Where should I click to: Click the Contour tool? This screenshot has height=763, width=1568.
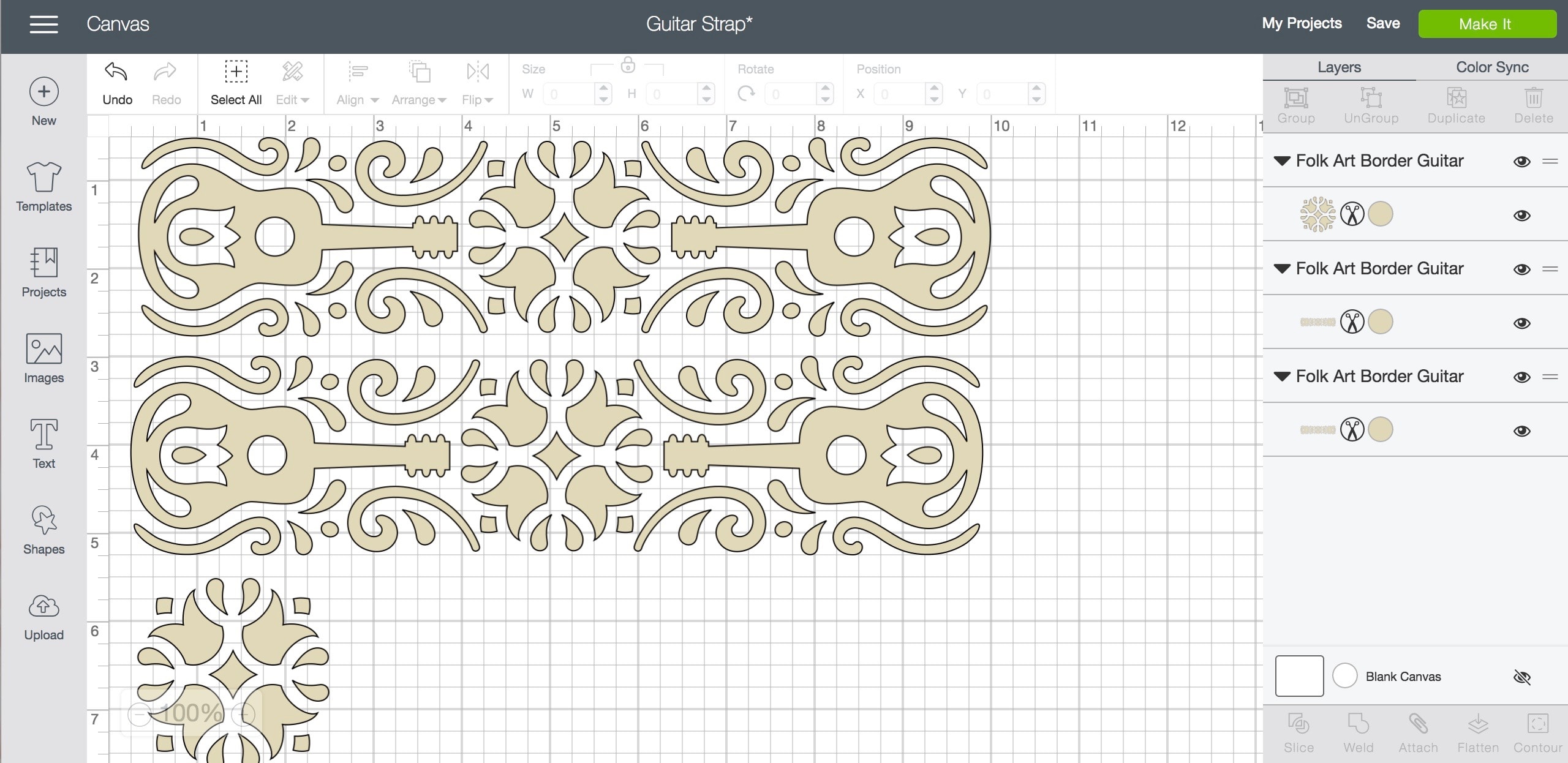pos(1538,733)
